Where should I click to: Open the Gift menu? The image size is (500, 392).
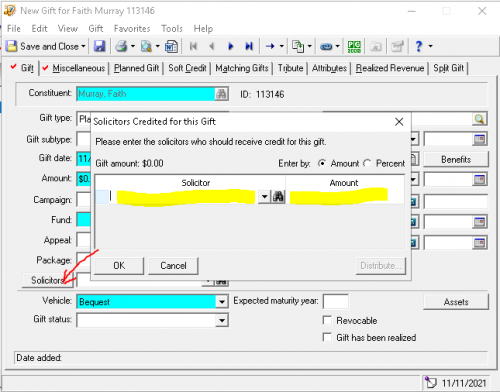pos(96,29)
